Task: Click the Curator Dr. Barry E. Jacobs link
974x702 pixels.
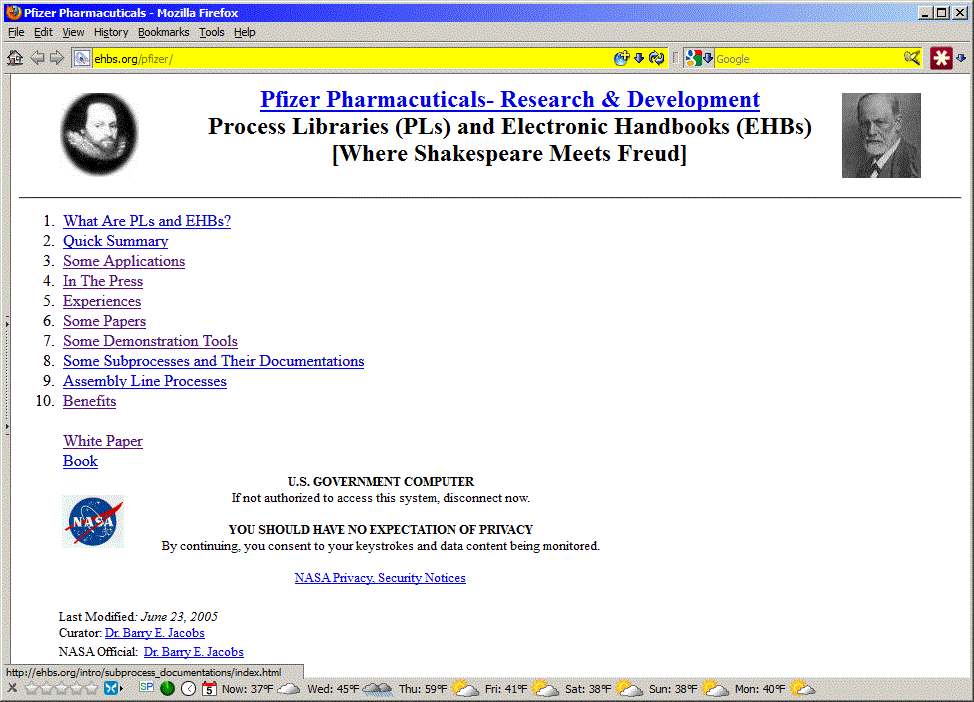Action: coord(155,633)
